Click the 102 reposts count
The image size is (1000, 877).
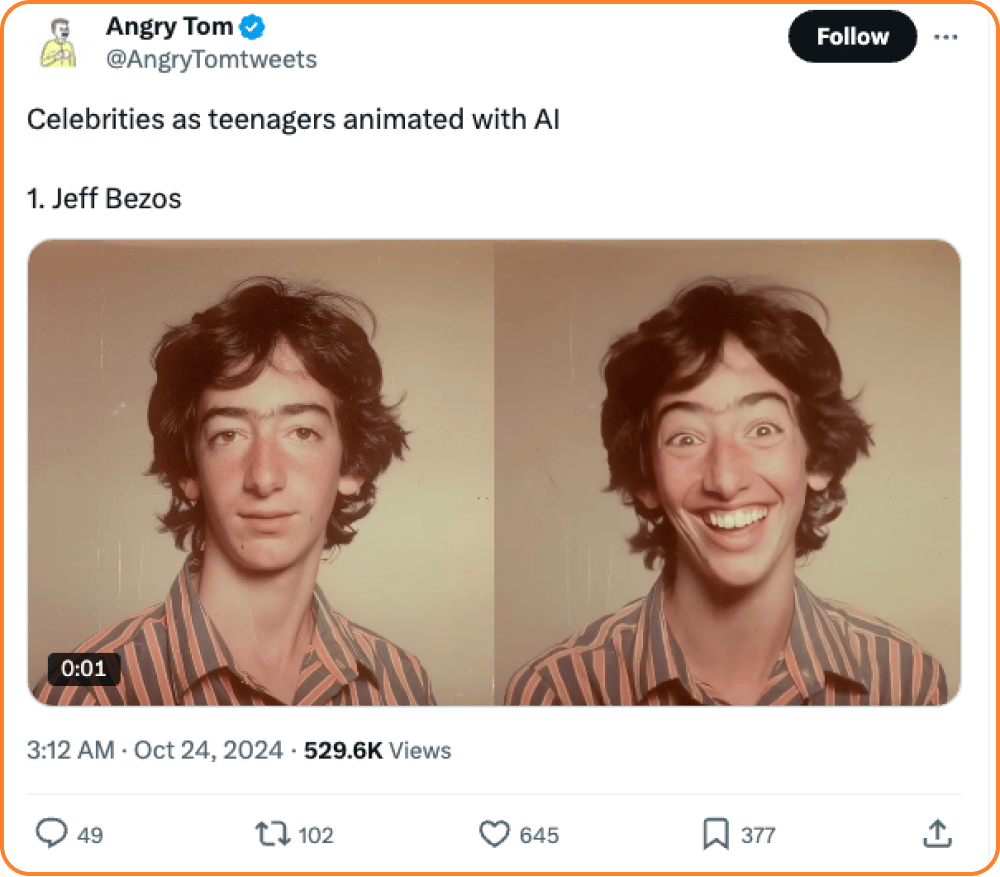(x=316, y=835)
